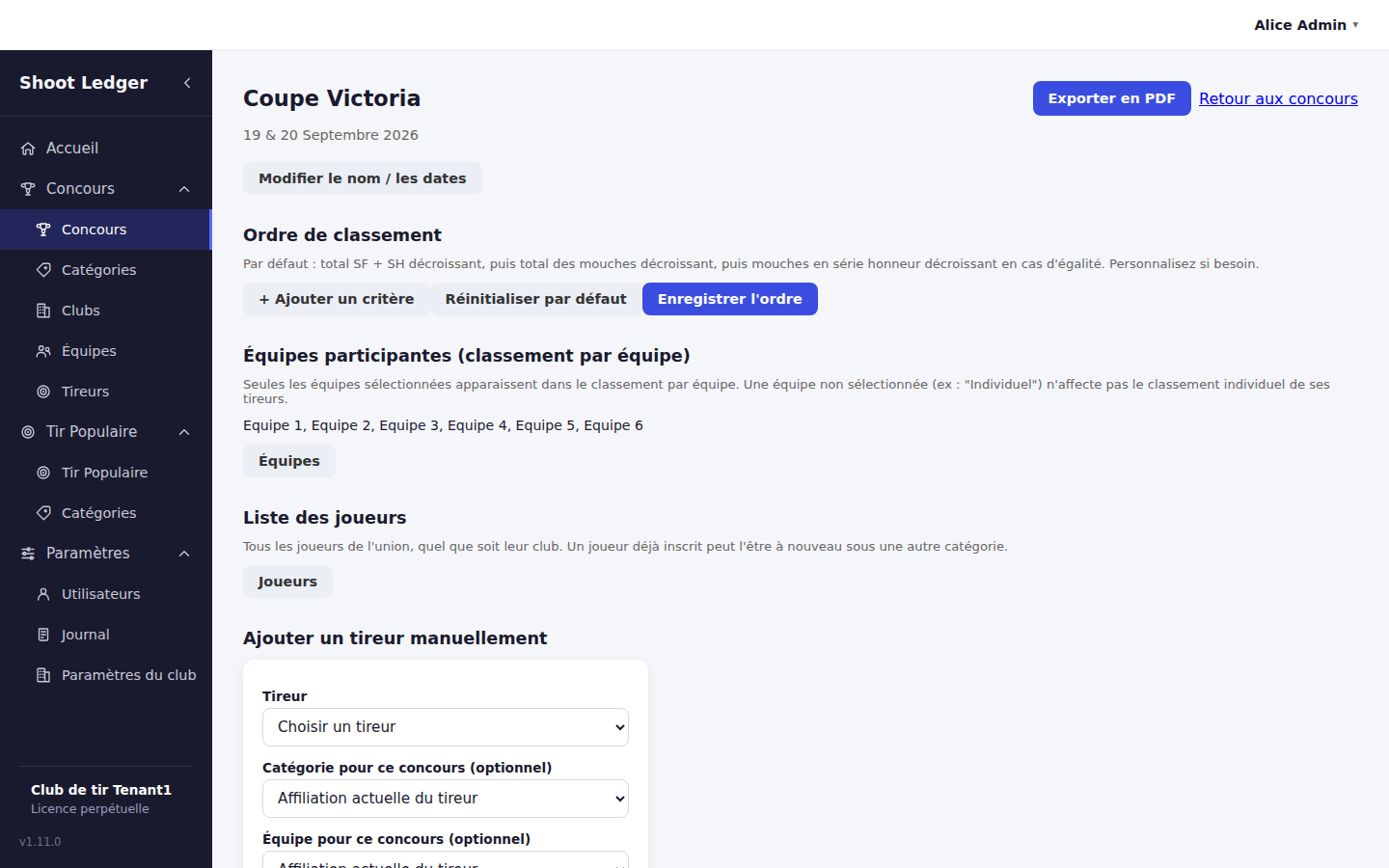1389x868 pixels.
Task: Click the Joueurs button
Action: point(287,582)
